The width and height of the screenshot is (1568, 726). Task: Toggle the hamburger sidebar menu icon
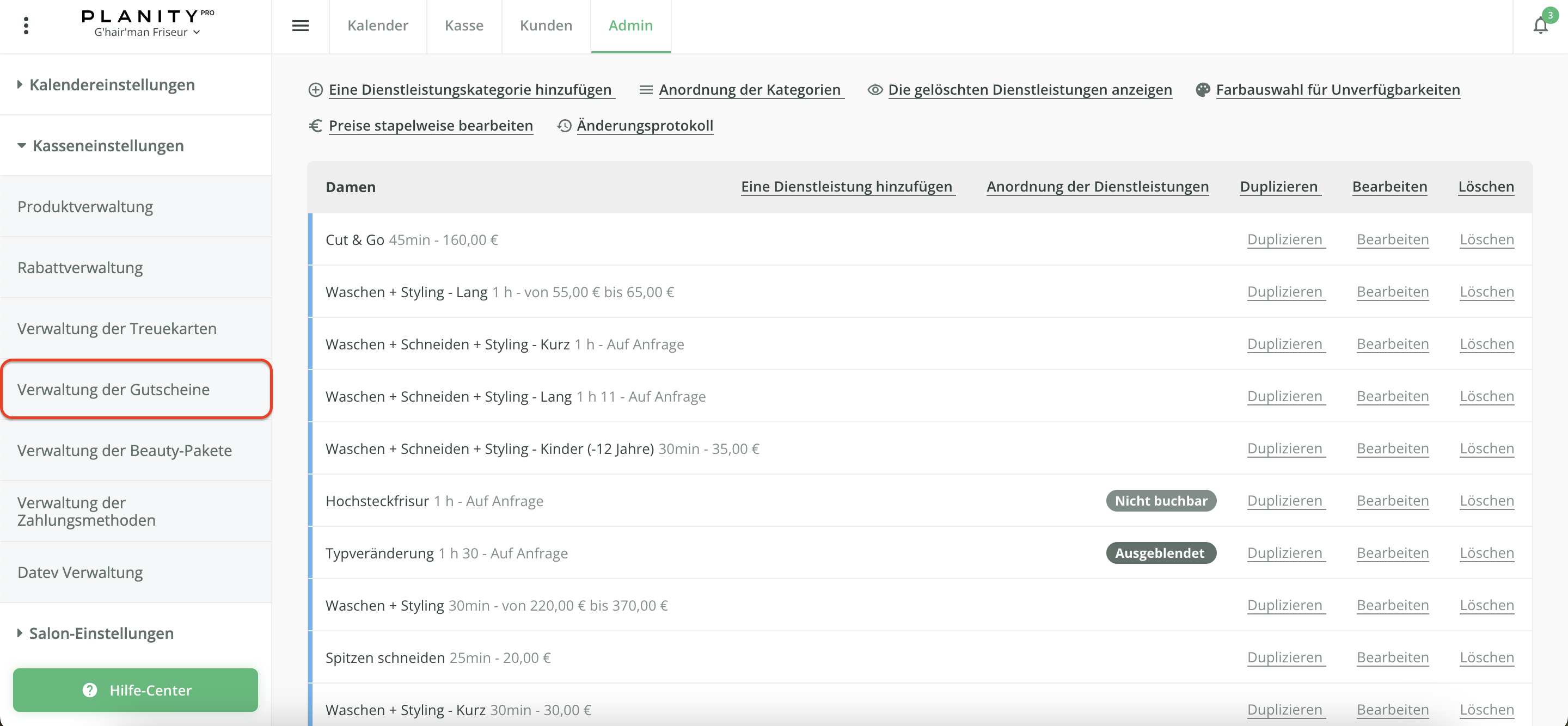300,26
